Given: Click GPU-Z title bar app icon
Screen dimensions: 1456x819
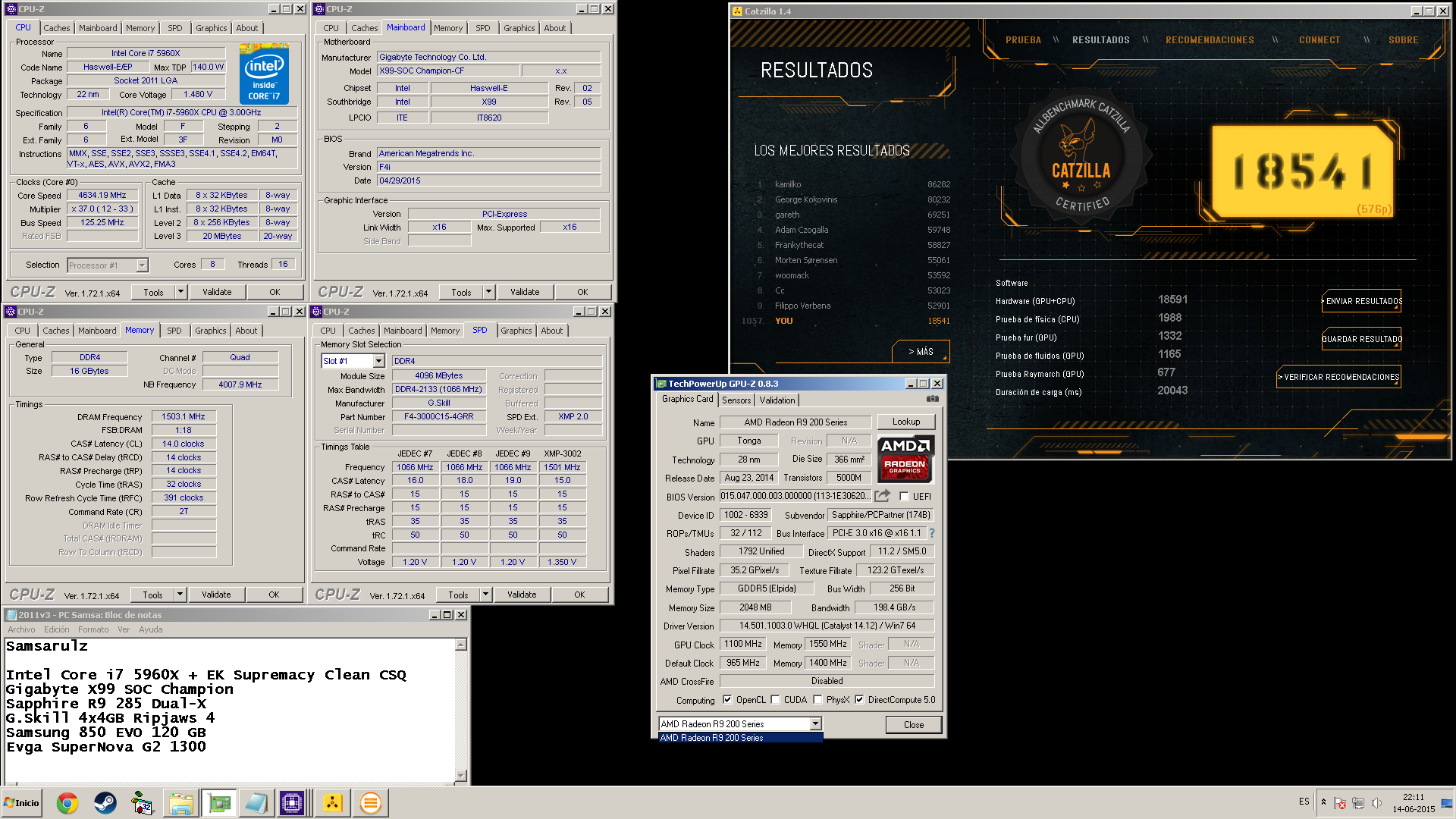Looking at the screenshot, I should click(661, 384).
